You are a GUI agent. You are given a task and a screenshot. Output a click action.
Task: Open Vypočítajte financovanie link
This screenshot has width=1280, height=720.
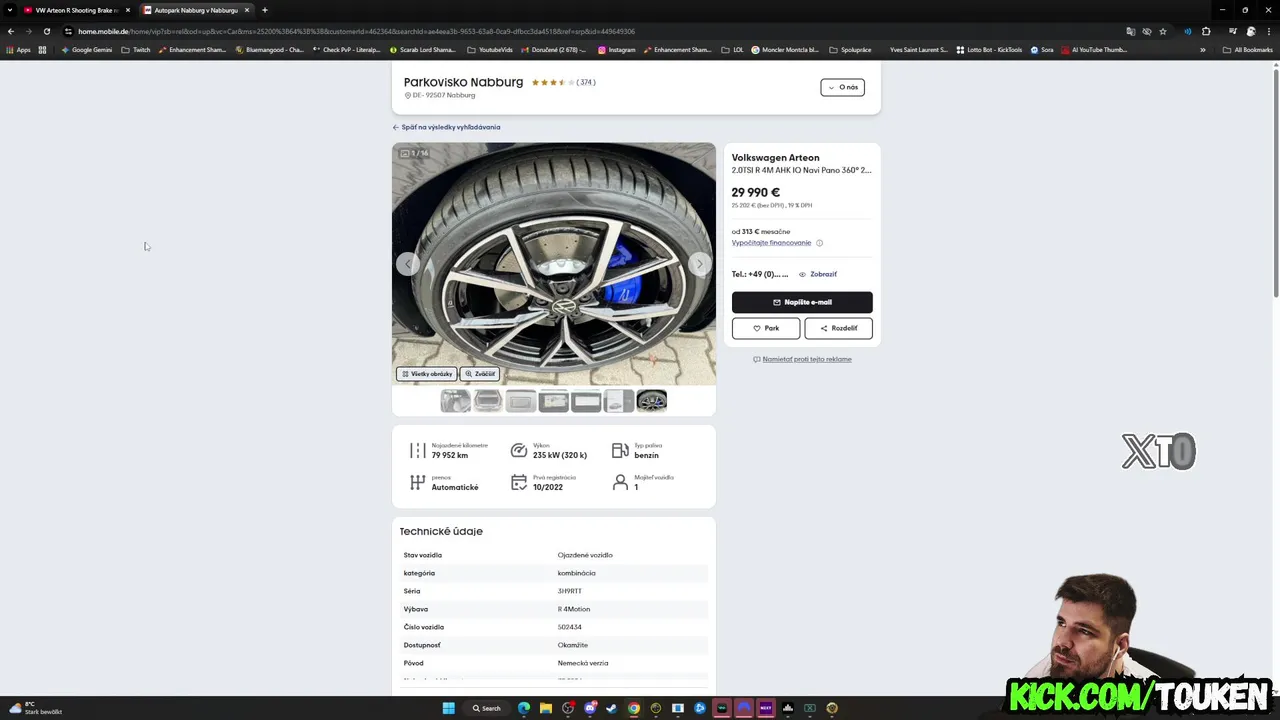[771, 243]
